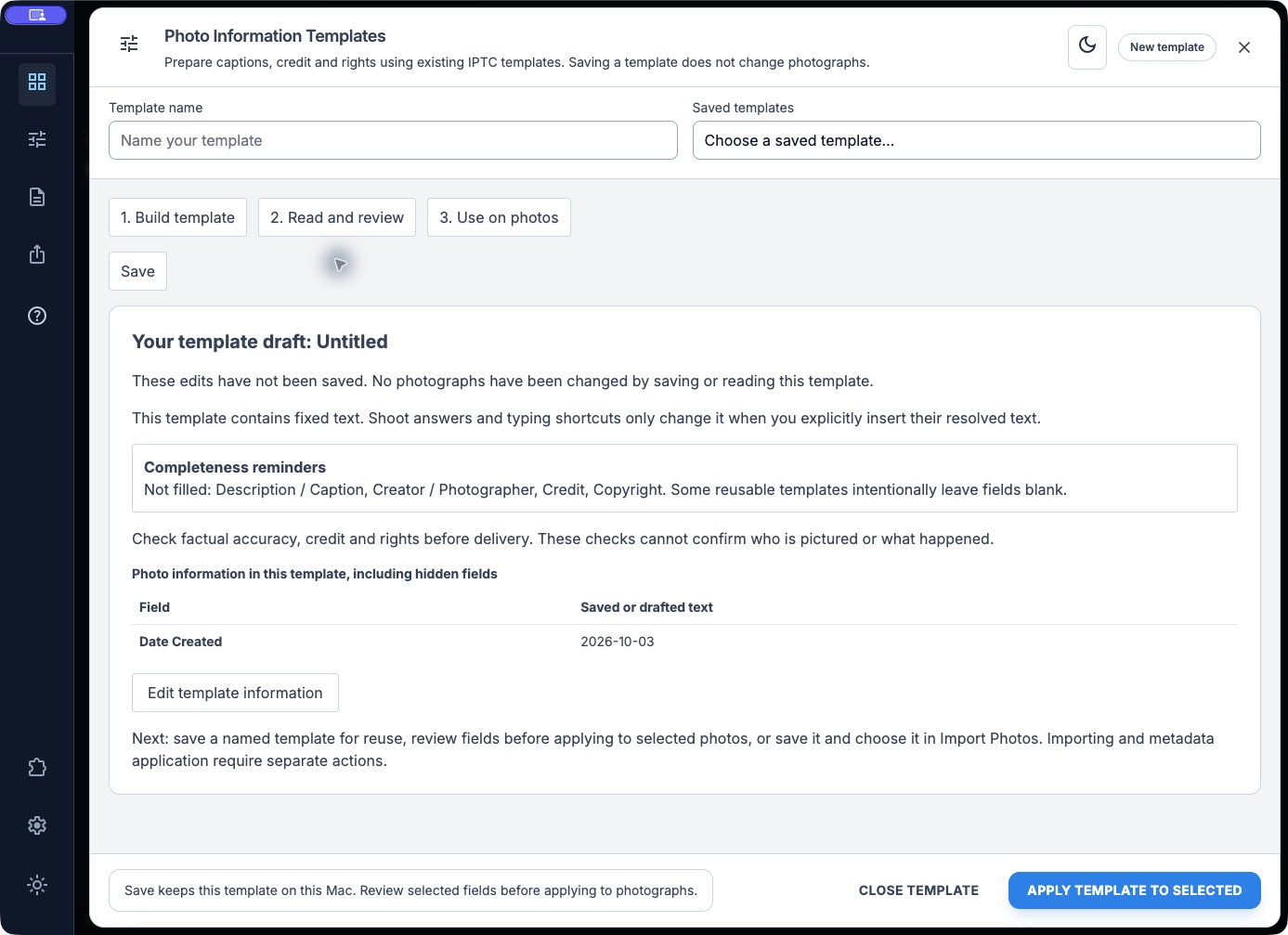1288x935 pixels.
Task: Focus the Template name input field
Action: (393, 140)
